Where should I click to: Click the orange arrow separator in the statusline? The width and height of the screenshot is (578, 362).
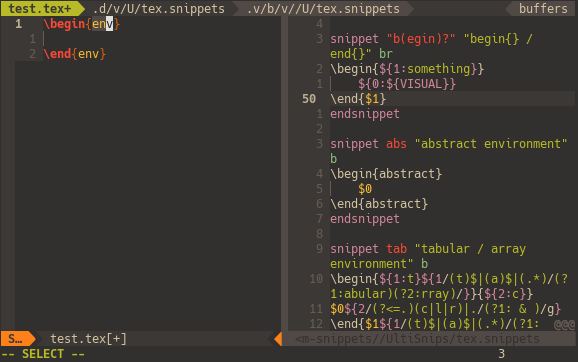click(x=278, y=338)
